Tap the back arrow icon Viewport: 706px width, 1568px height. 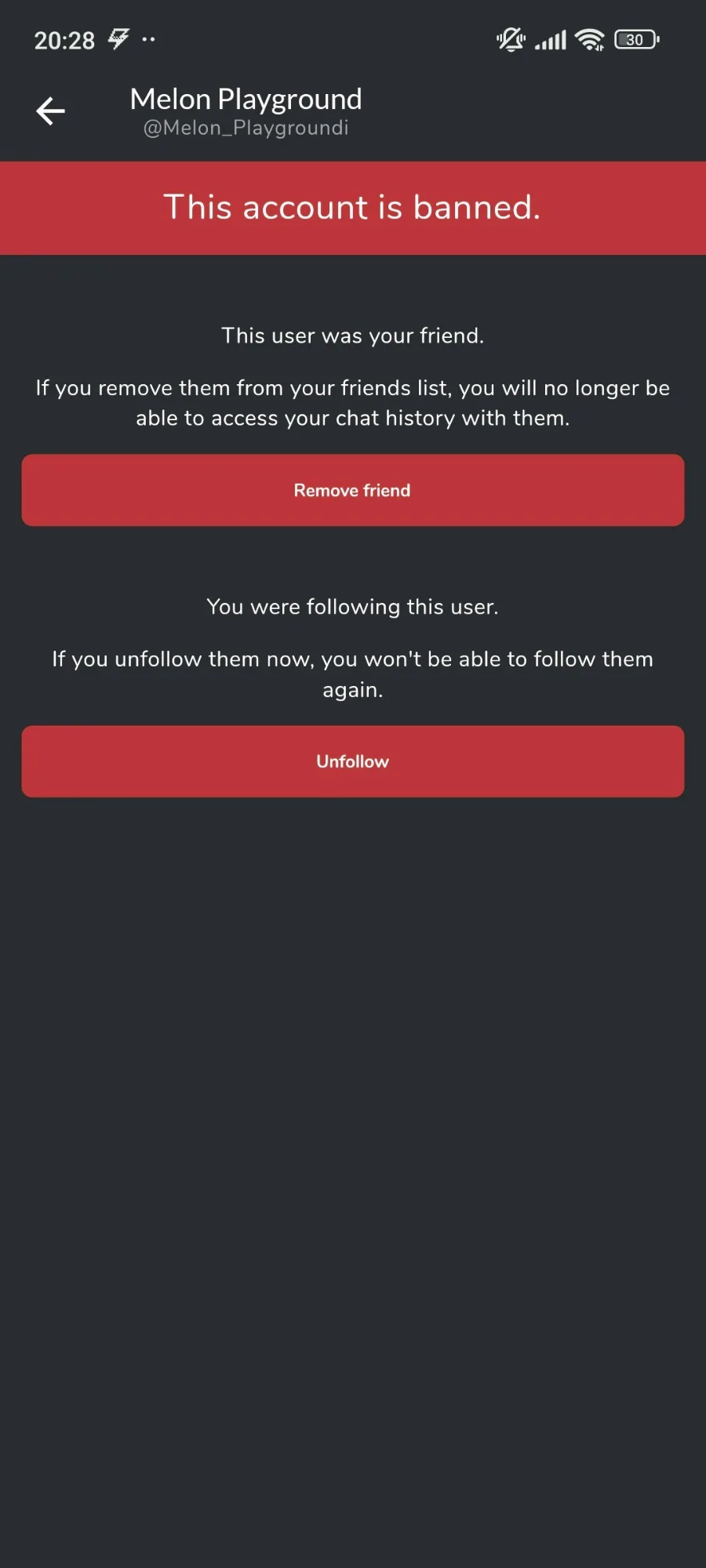coord(50,111)
